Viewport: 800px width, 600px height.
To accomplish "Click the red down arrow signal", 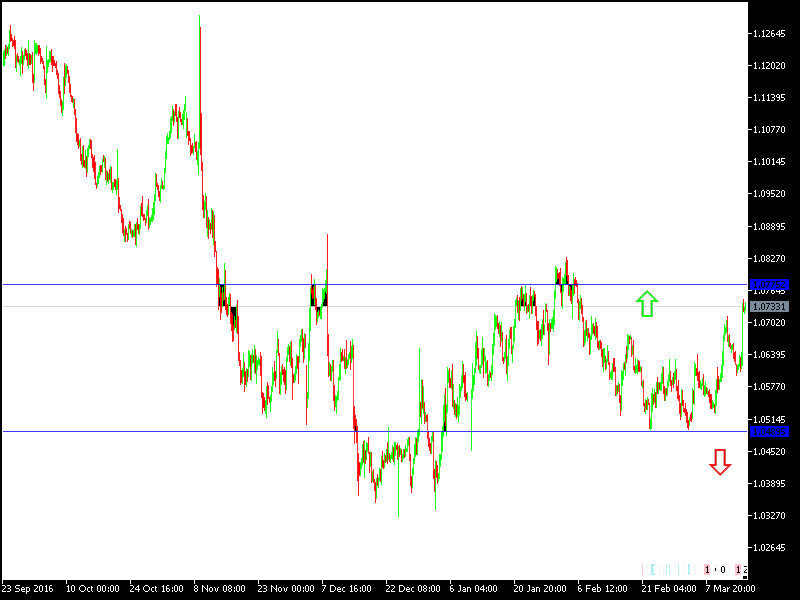I will (x=720, y=462).
